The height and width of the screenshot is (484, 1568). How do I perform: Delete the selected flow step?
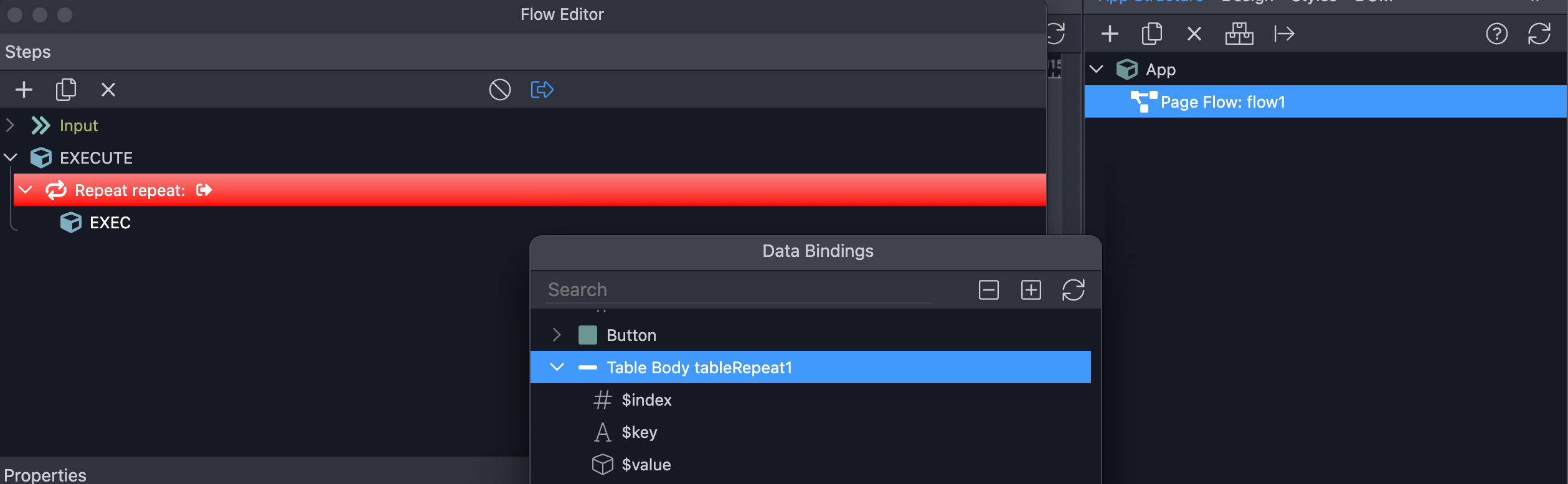(108, 89)
